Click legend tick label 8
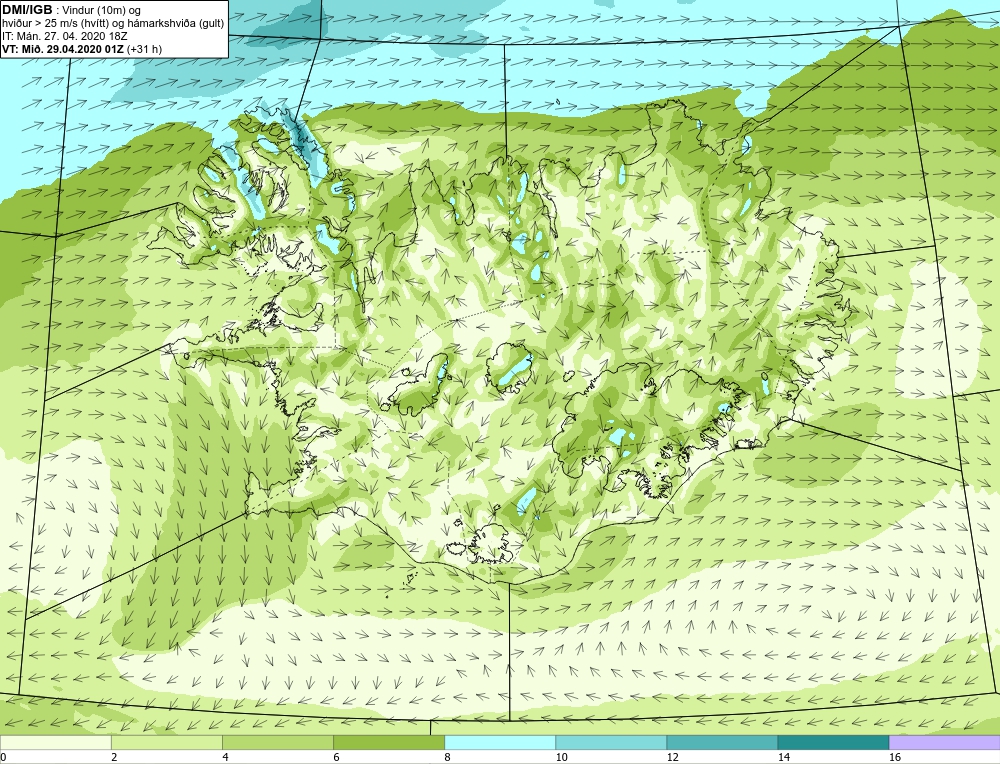This screenshot has width=1000, height=764. (x=447, y=757)
